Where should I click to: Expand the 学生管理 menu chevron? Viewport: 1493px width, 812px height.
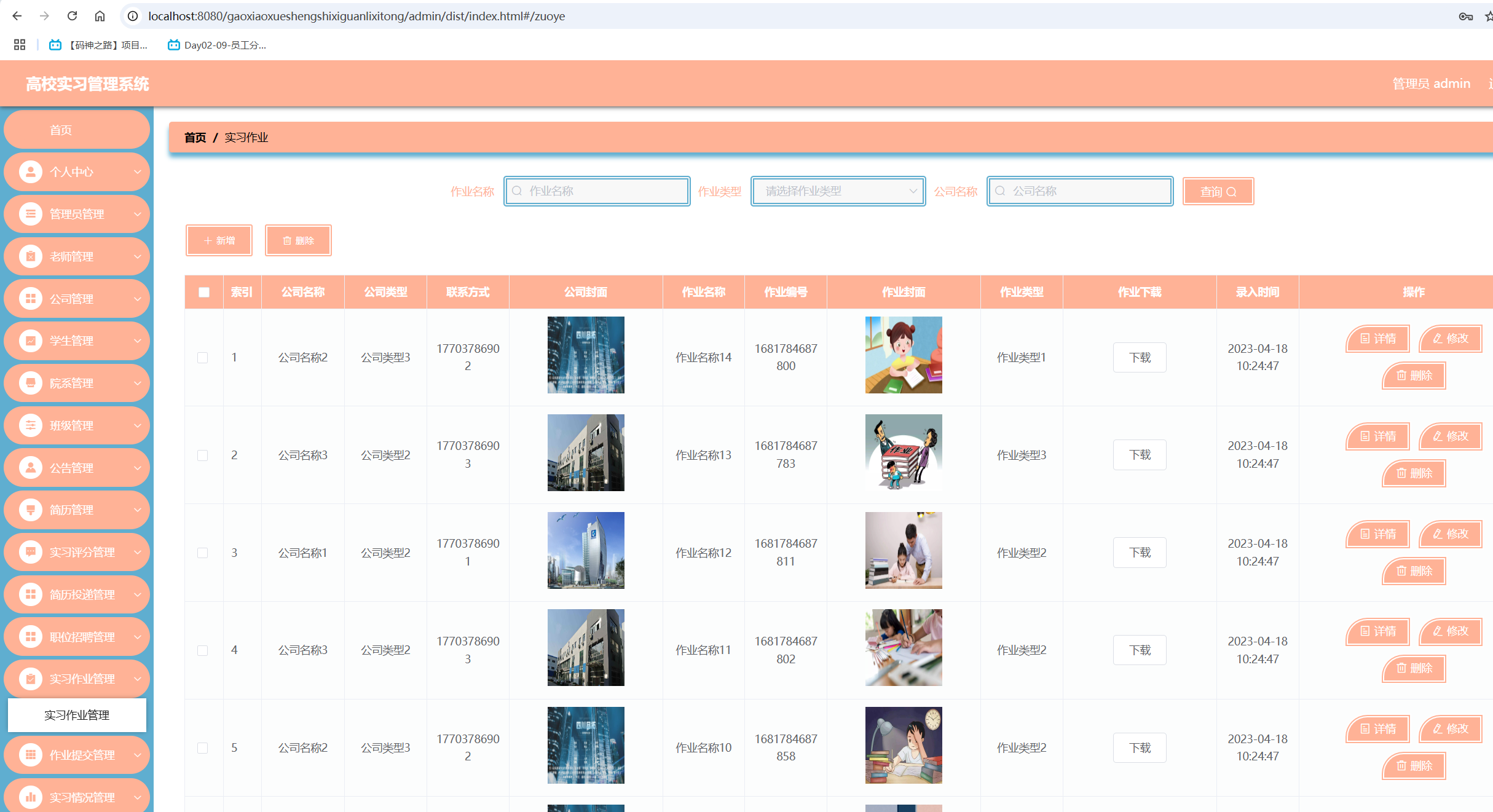coord(138,341)
